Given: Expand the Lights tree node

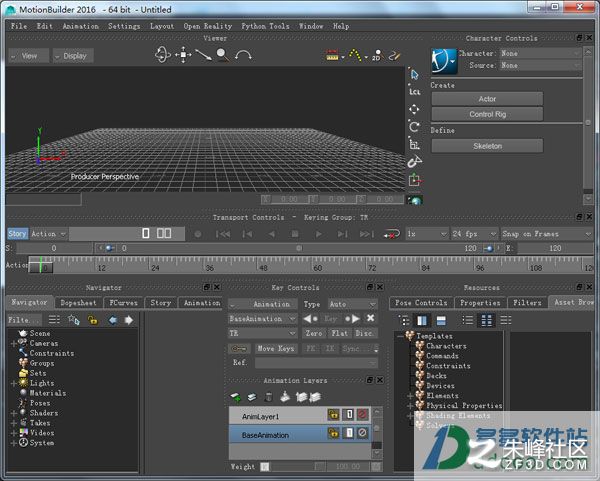Looking at the screenshot, I should [13, 383].
